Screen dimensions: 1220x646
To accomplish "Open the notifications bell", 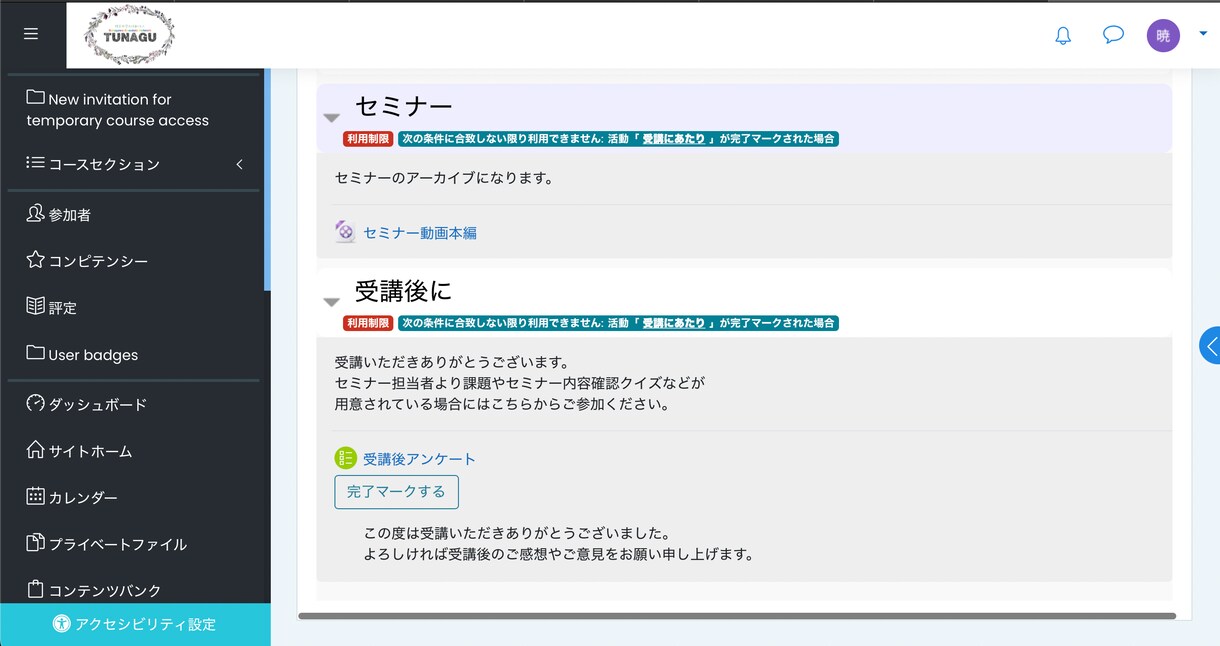I will [1063, 36].
